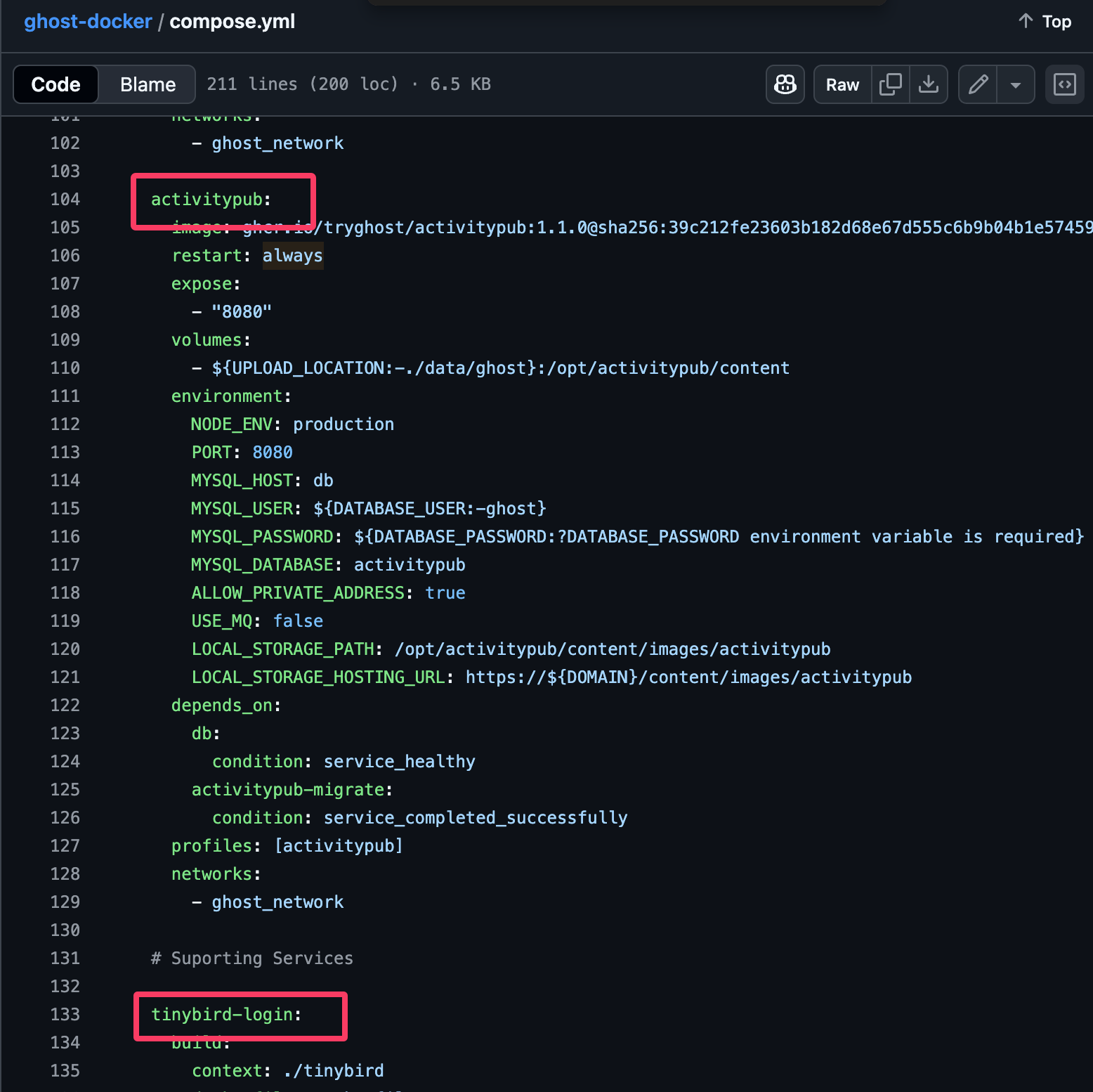Viewport: 1093px width, 1092px height.
Task: Click 'profiles: [activitypub]' on line 127
Action: 287,846
